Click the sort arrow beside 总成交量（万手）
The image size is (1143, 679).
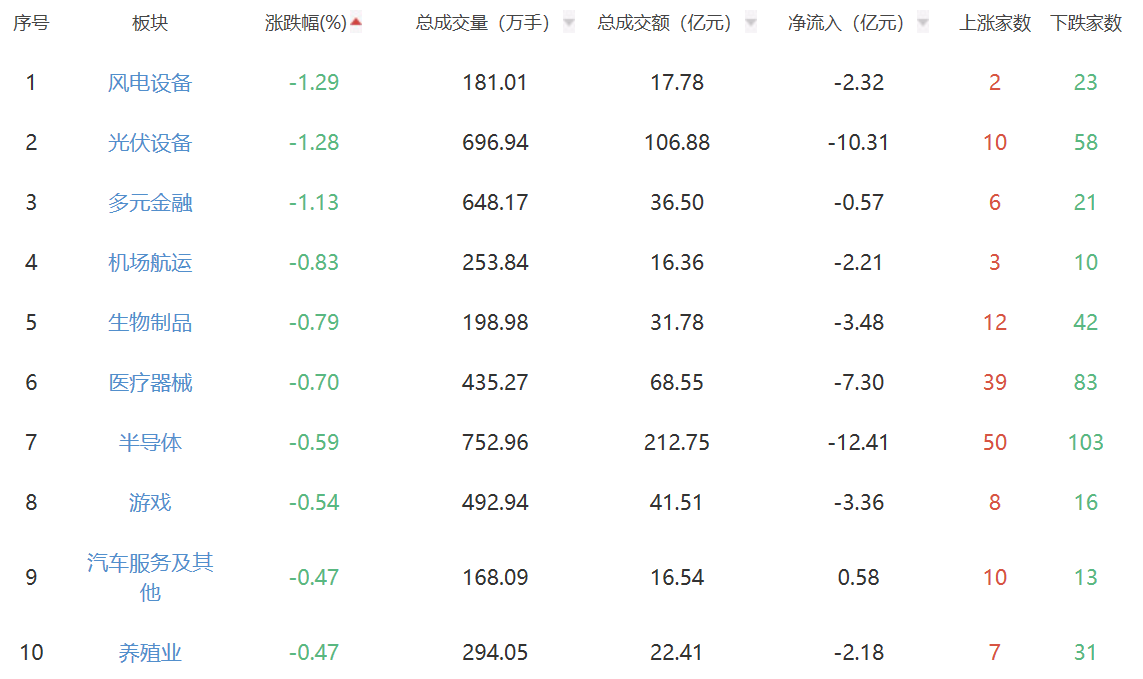(x=569, y=22)
